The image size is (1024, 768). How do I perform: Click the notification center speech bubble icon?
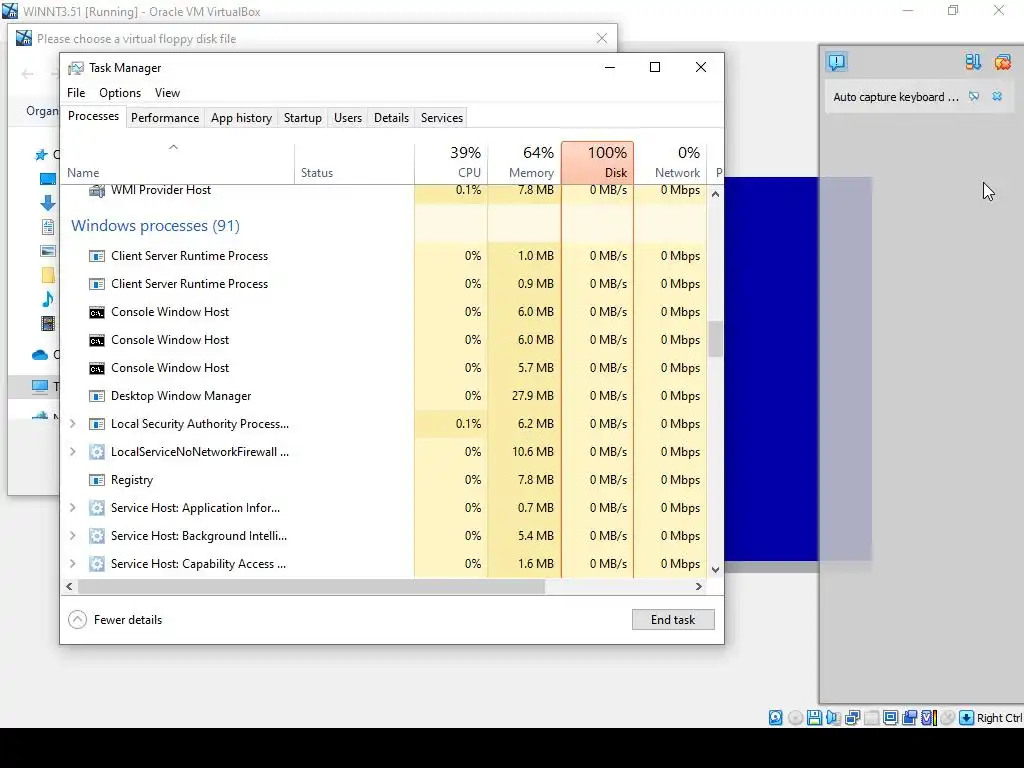(837, 62)
